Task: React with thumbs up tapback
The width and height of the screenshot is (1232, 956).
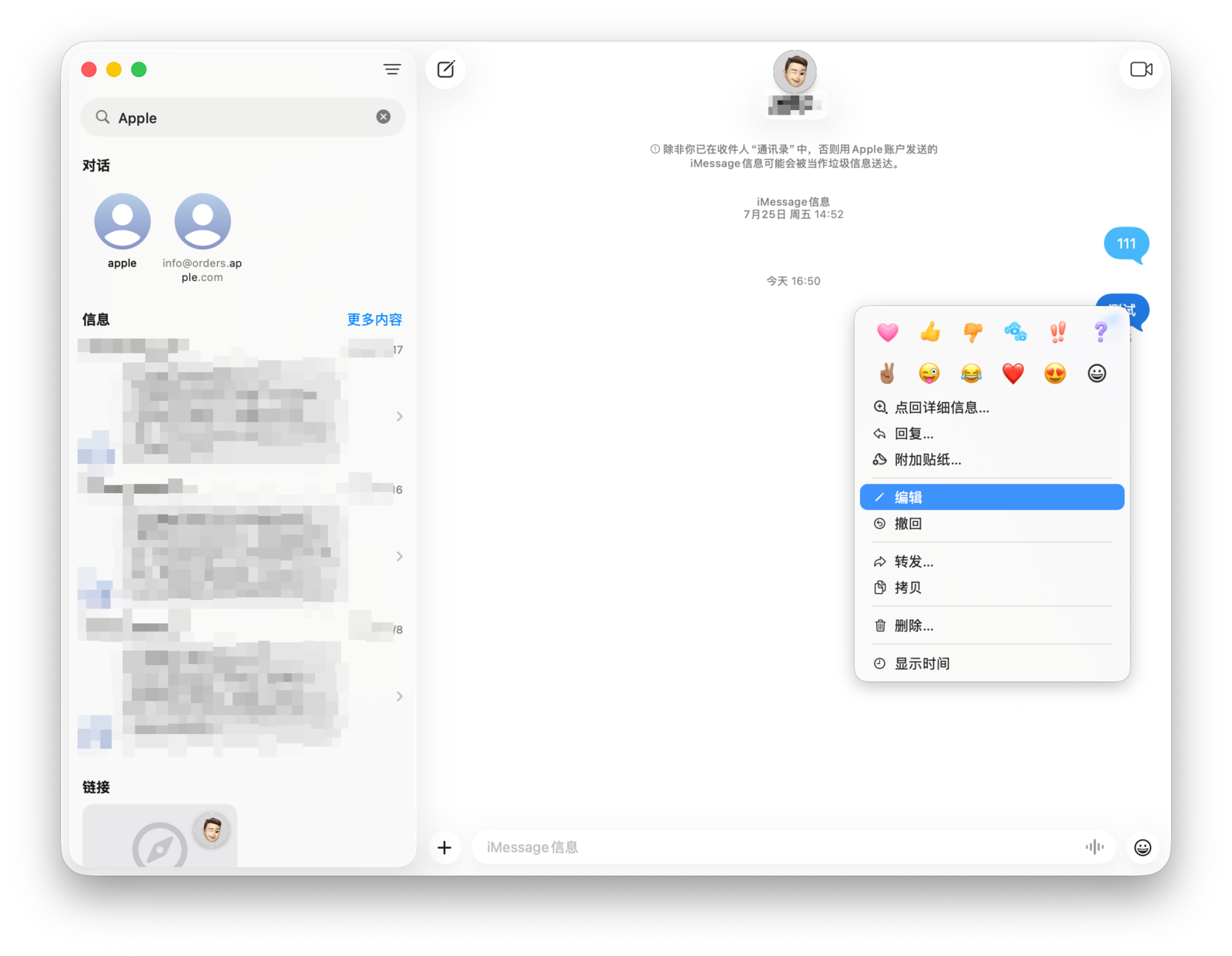Action: 930,332
